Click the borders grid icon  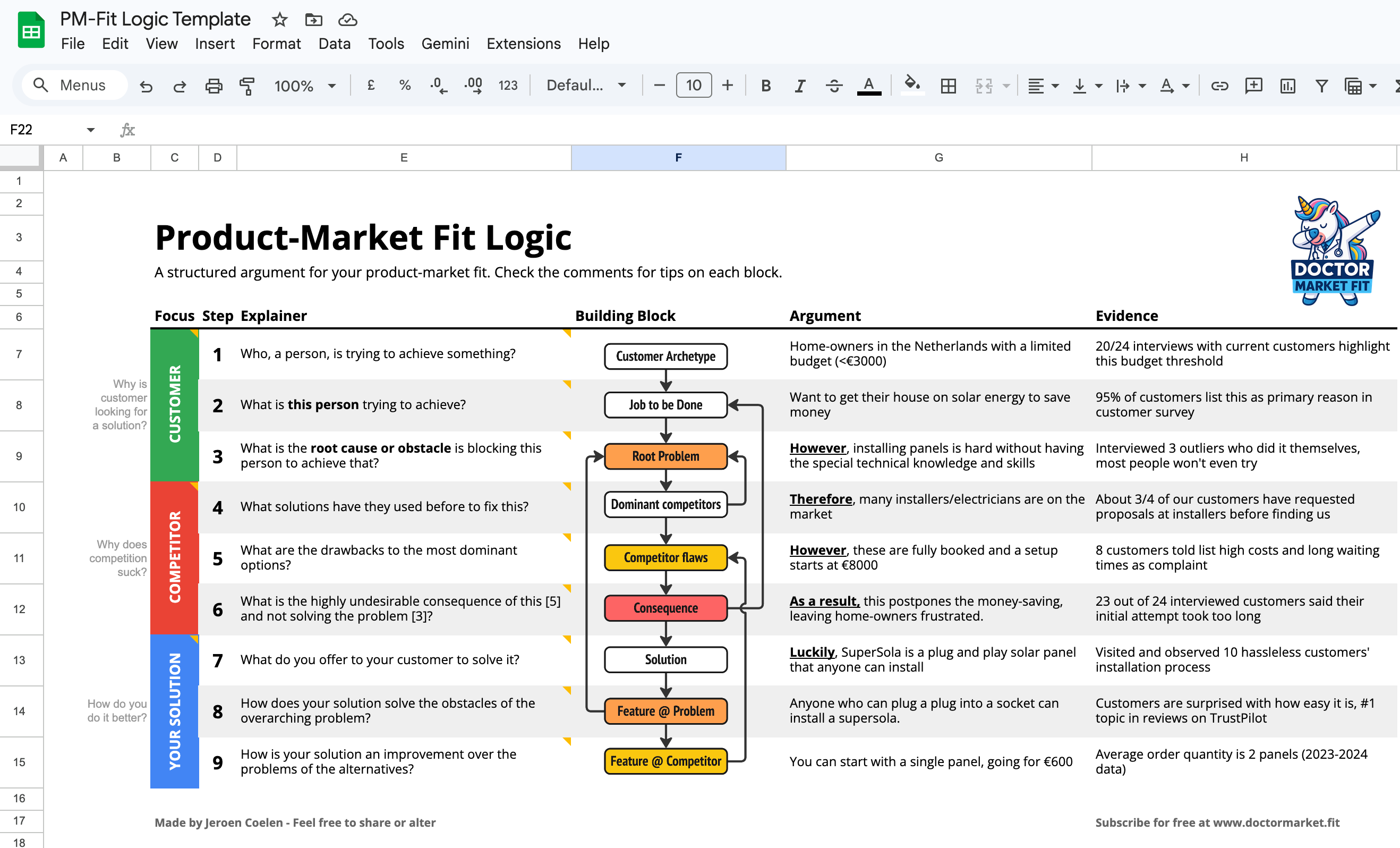click(x=947, y=86)
